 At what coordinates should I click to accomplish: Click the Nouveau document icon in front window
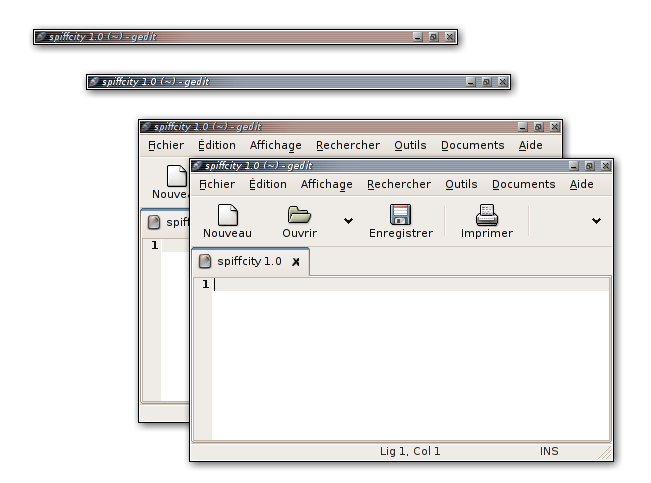click(228, 215)
